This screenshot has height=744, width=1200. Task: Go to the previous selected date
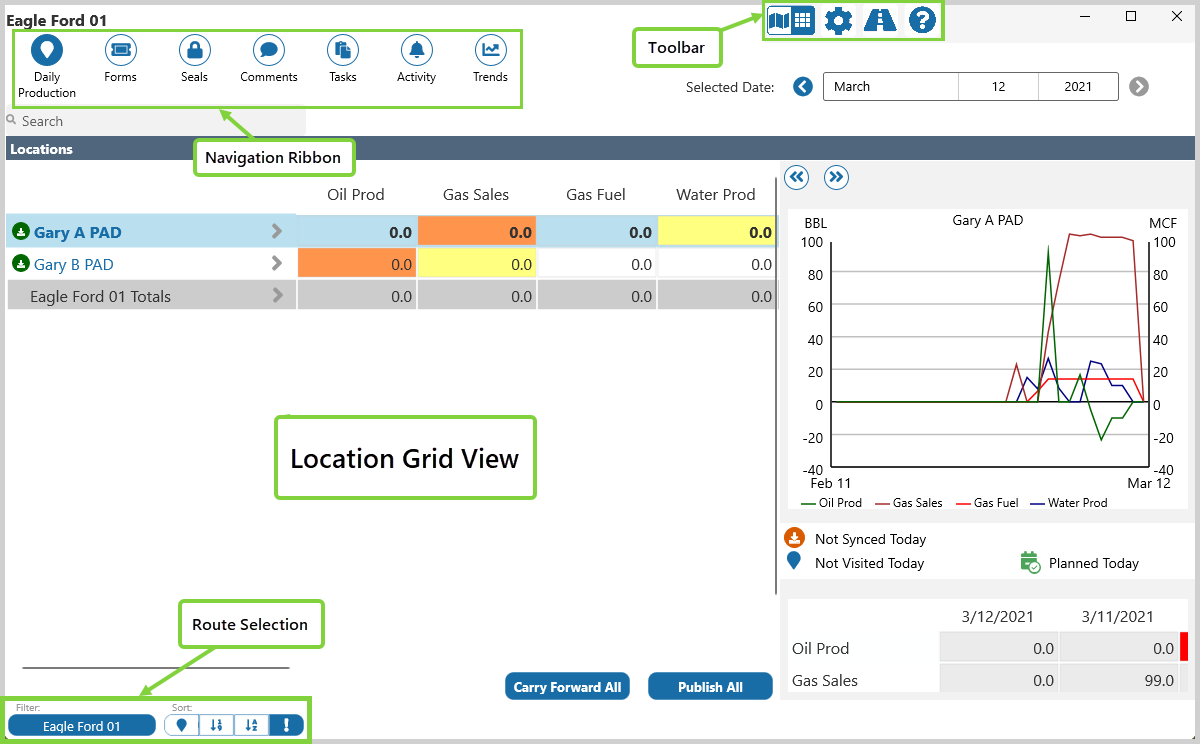pyautogui.click(x=802, y=87)
